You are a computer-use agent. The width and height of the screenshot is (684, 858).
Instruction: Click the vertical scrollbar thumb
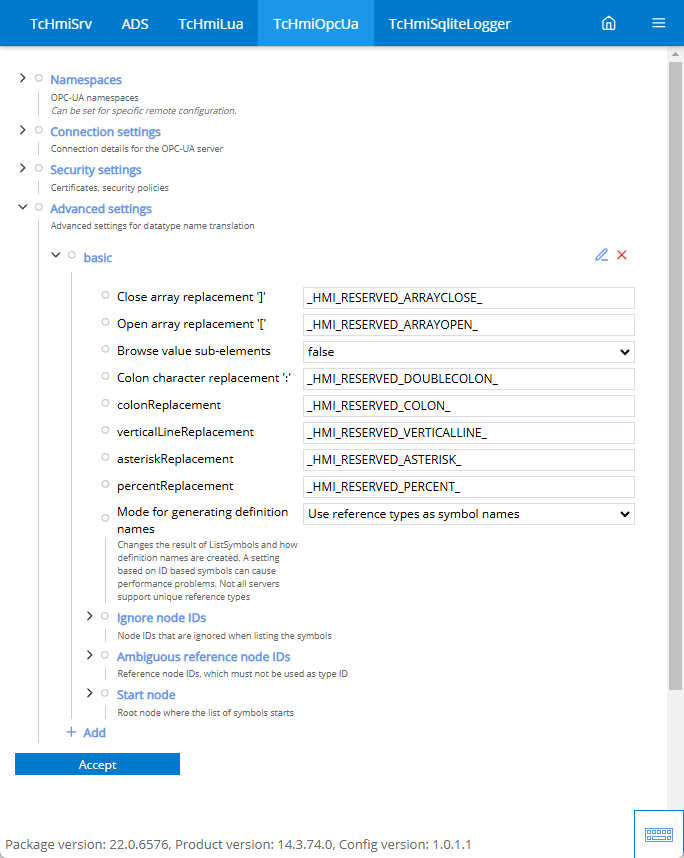[x=675, y=375]
